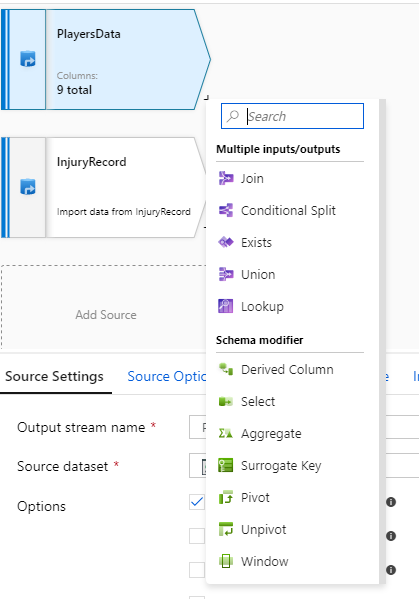Show info for first Options checkbox
This screenshot has width=419, height=599.
click(x=391, y=502)
